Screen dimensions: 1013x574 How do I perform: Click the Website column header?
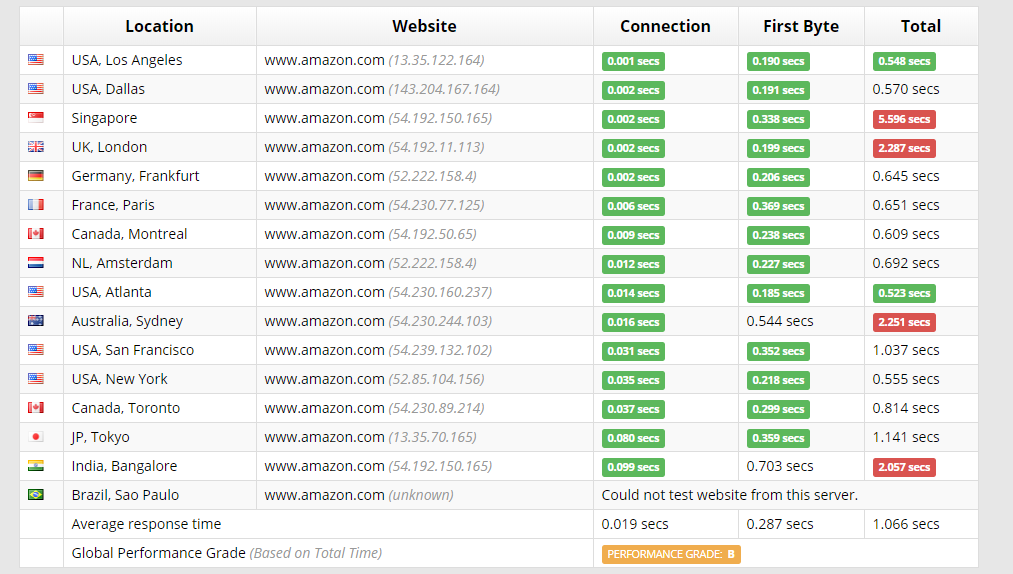pyautogui.click(x=424, y=26)
